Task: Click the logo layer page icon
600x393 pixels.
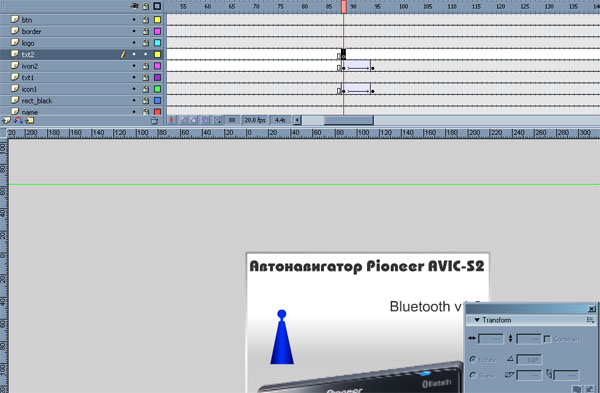Action: point(15,42)
